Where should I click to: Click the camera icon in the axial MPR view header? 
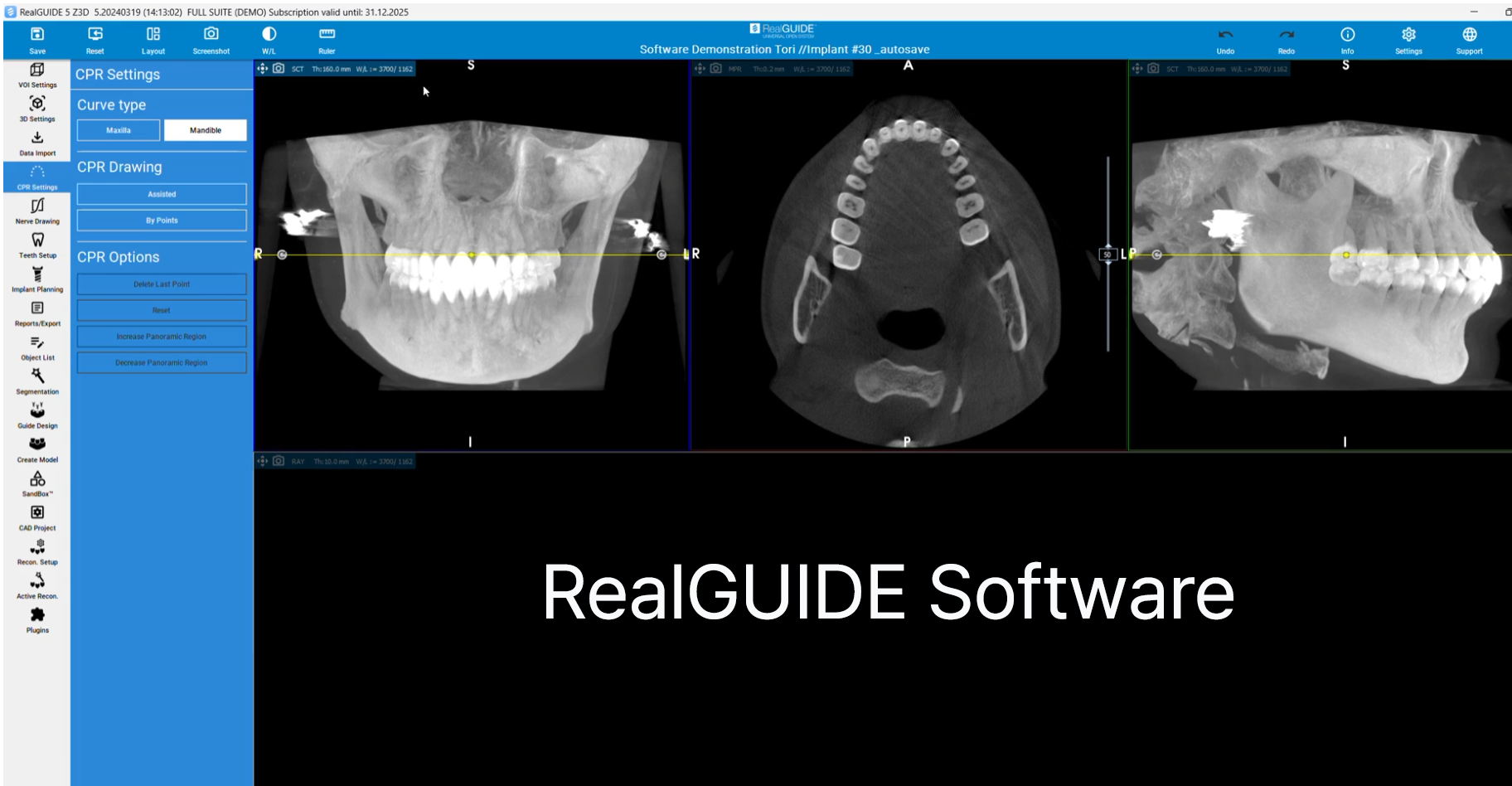[716, 69]
